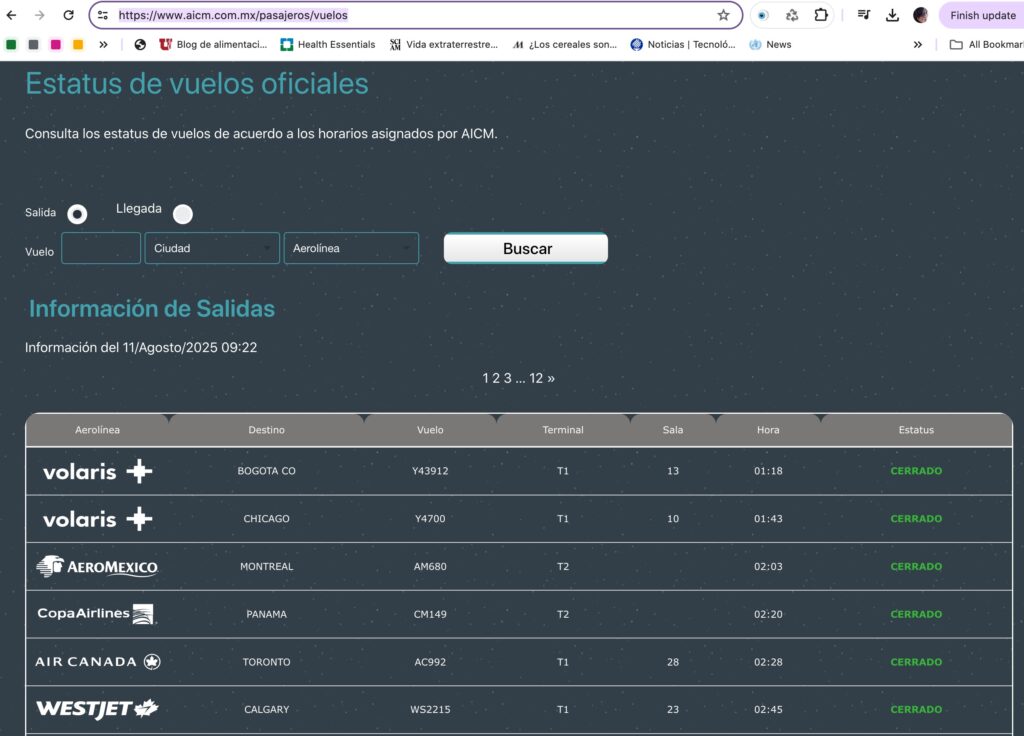Jump to page 12 in pagination
The image size is (1024, 736).
536,378
